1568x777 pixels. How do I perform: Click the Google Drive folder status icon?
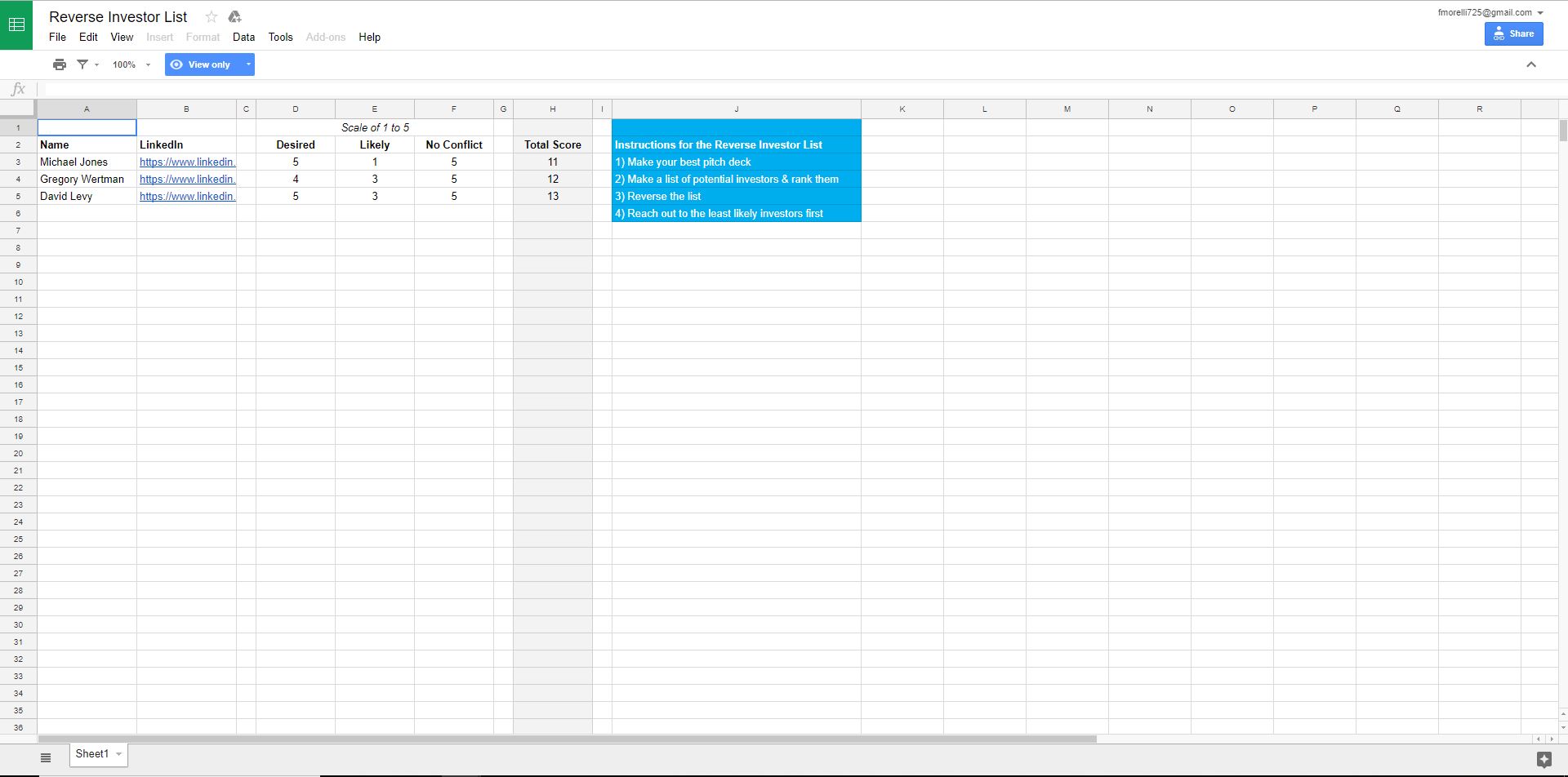[235, 16]
